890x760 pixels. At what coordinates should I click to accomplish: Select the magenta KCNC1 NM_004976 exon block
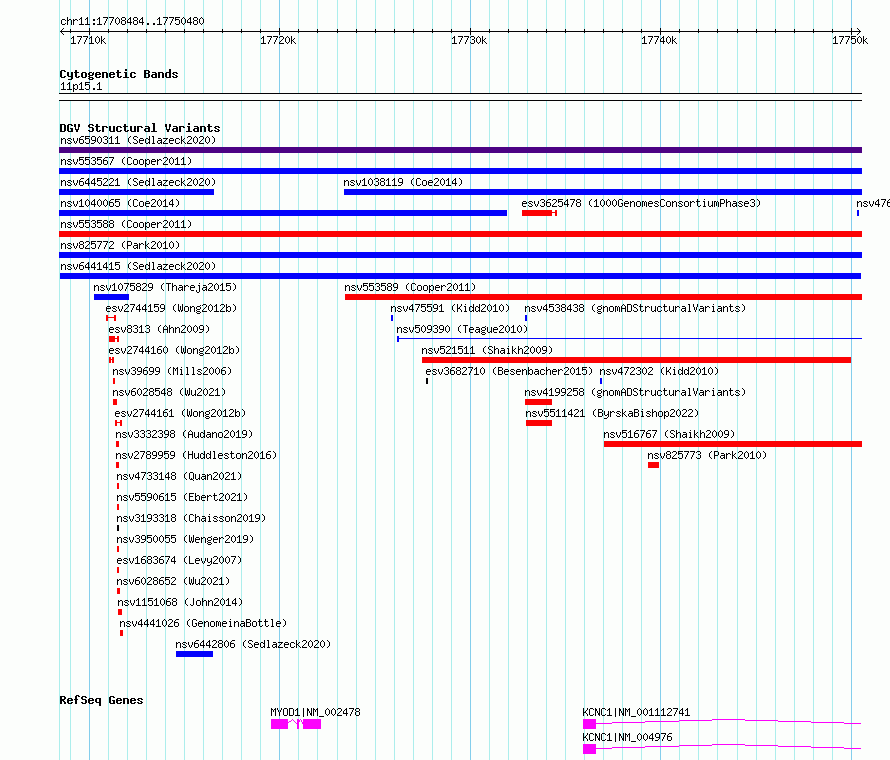pos(589,749)
